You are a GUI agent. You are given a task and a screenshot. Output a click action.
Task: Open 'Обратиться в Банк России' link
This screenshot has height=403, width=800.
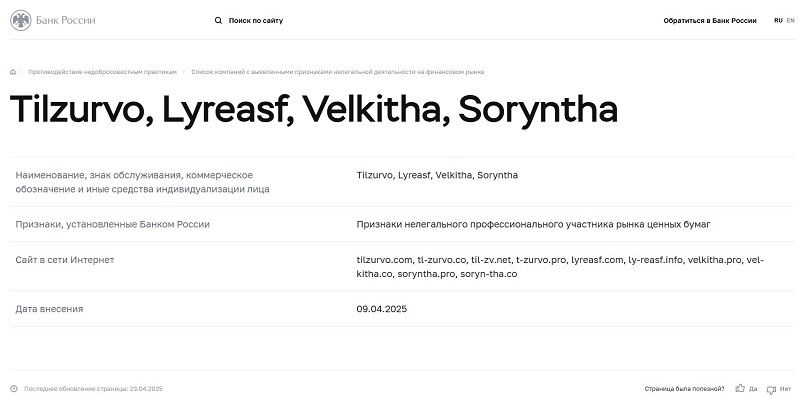pos(710,21)
